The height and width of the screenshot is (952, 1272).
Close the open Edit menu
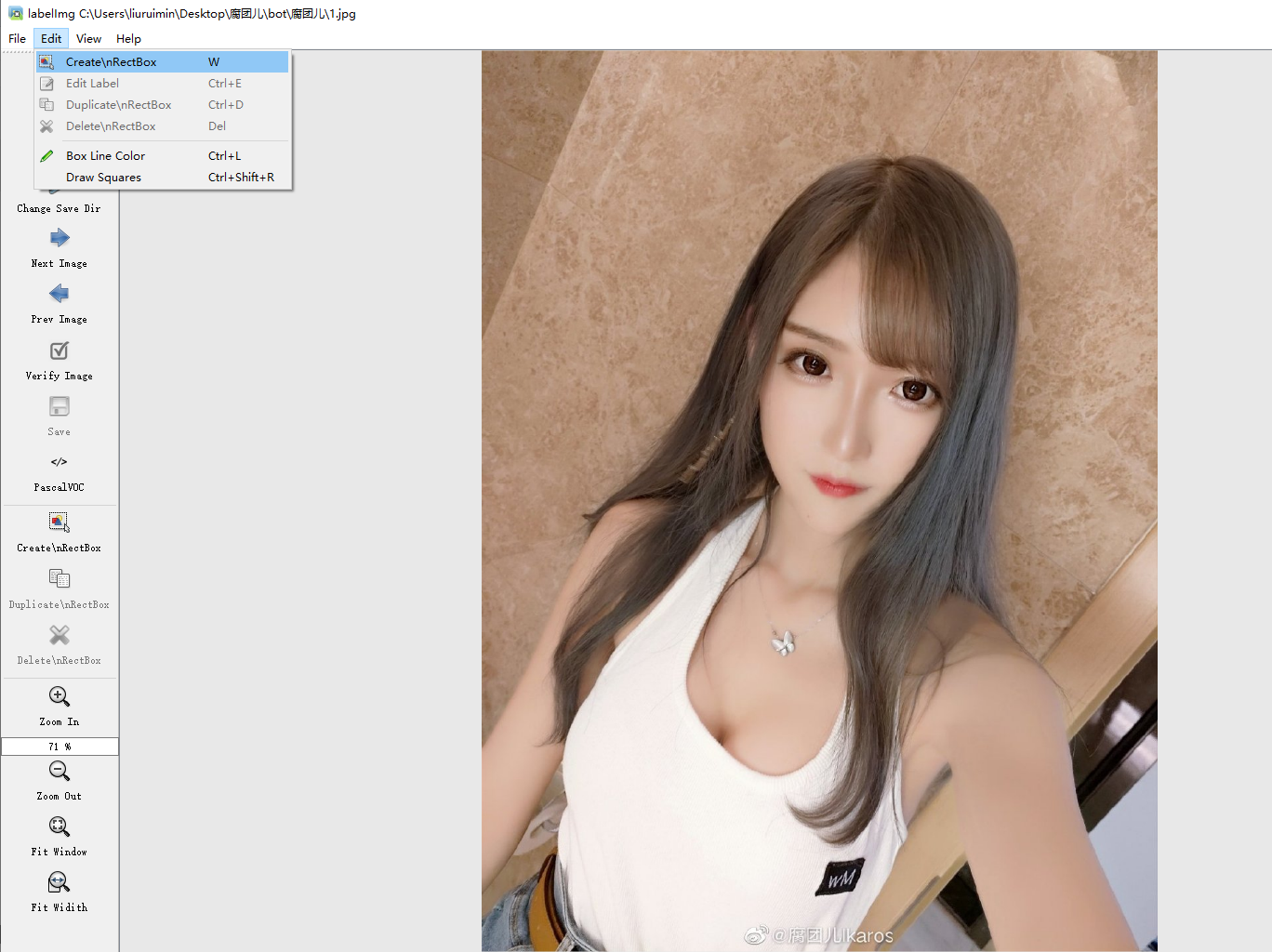pyautogui.click(x=51, y=39)
